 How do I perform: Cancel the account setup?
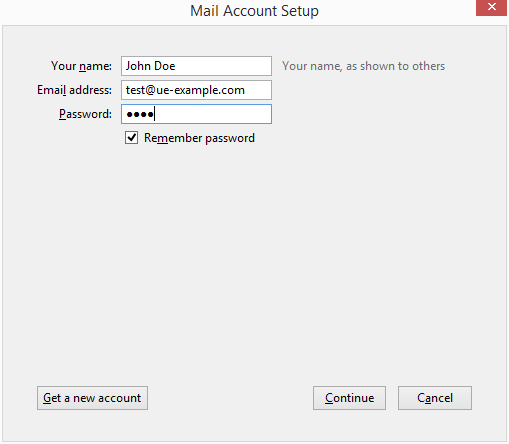tap(435, 398)
